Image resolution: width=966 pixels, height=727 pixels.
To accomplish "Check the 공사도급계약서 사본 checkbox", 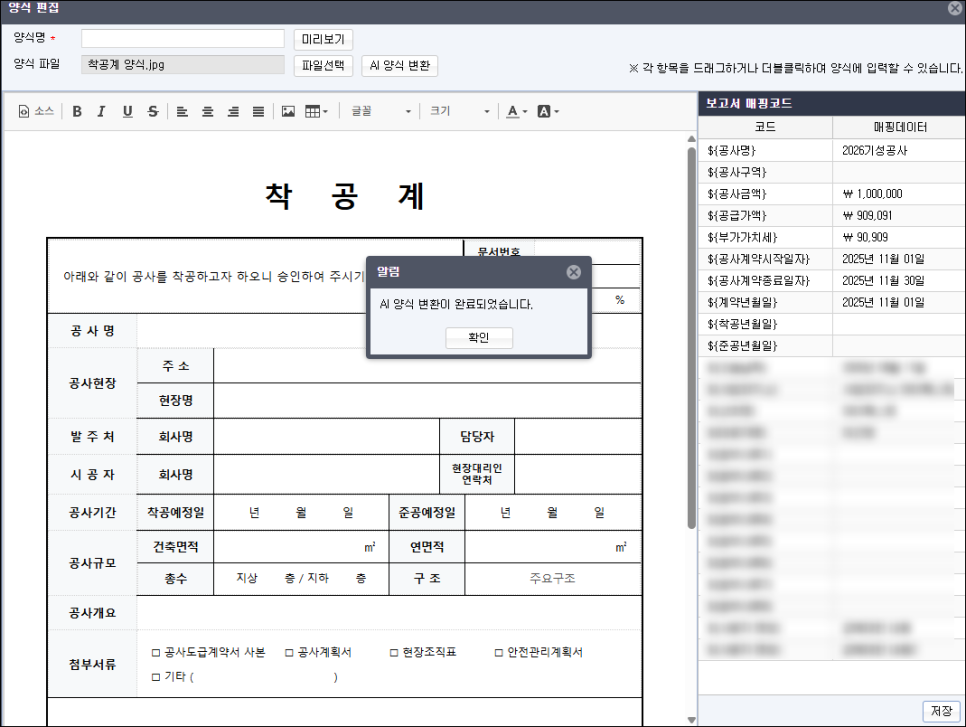I will (x=156, y=652).
